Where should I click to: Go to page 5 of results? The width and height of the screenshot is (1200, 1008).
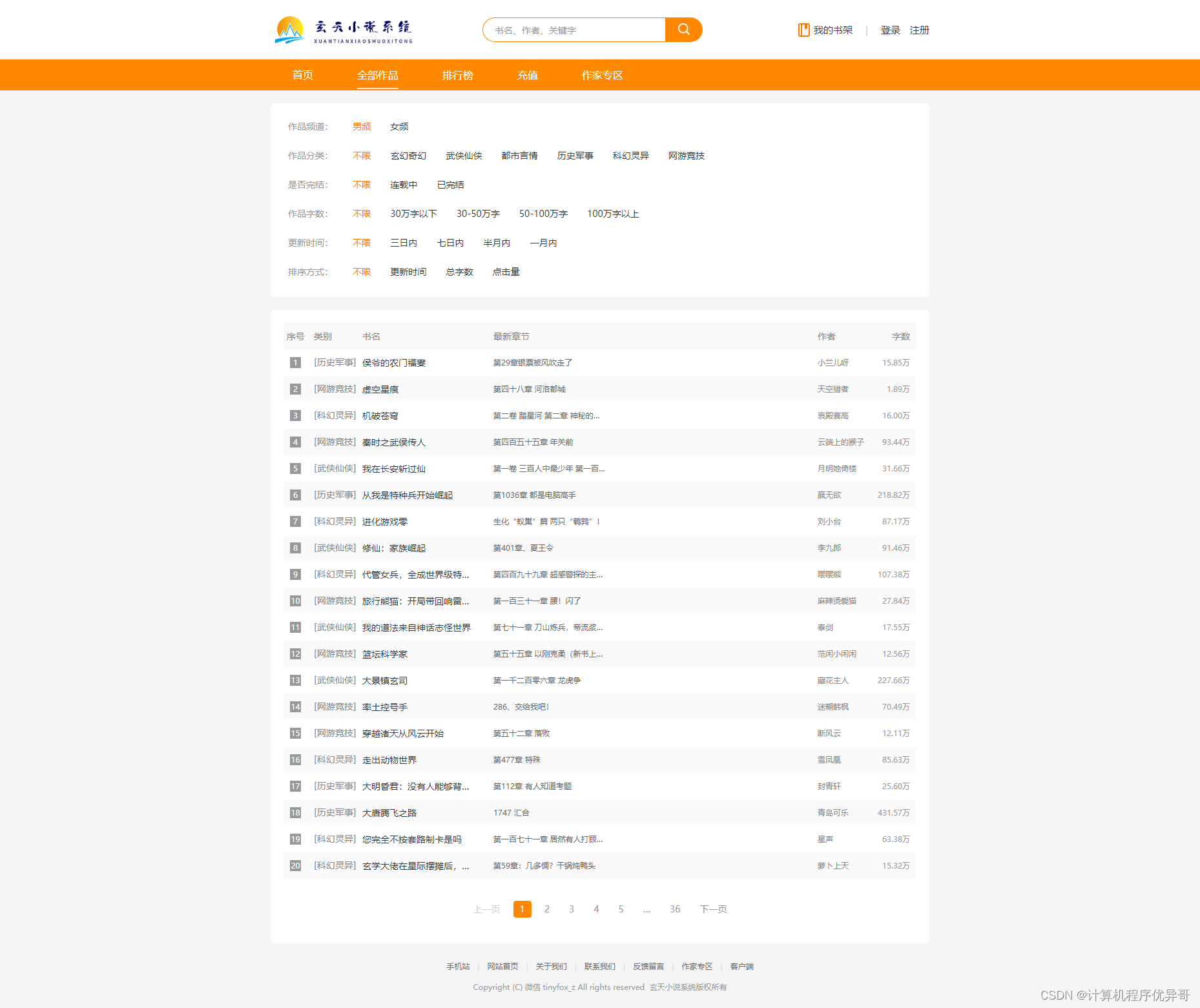pyautogui.click(x=621, y=909)
